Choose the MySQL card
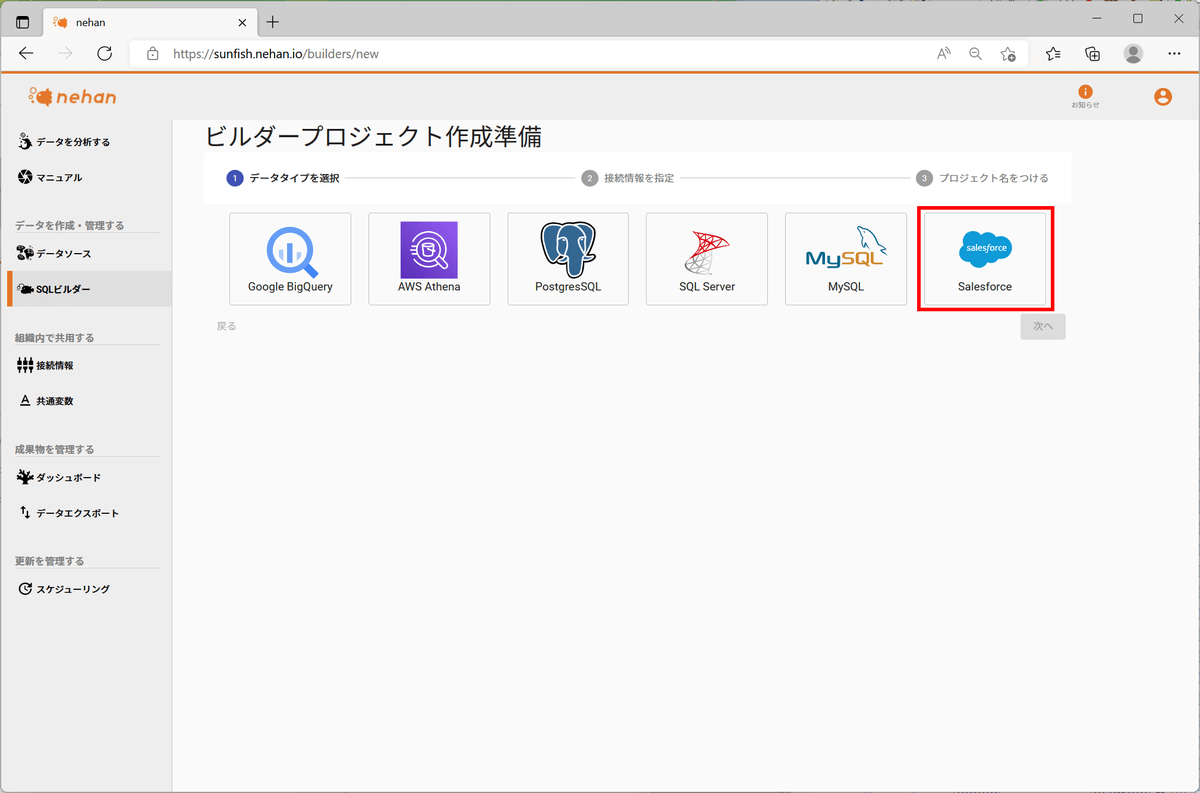Screen dimensions: 1200x793 [x=846, y=259]
